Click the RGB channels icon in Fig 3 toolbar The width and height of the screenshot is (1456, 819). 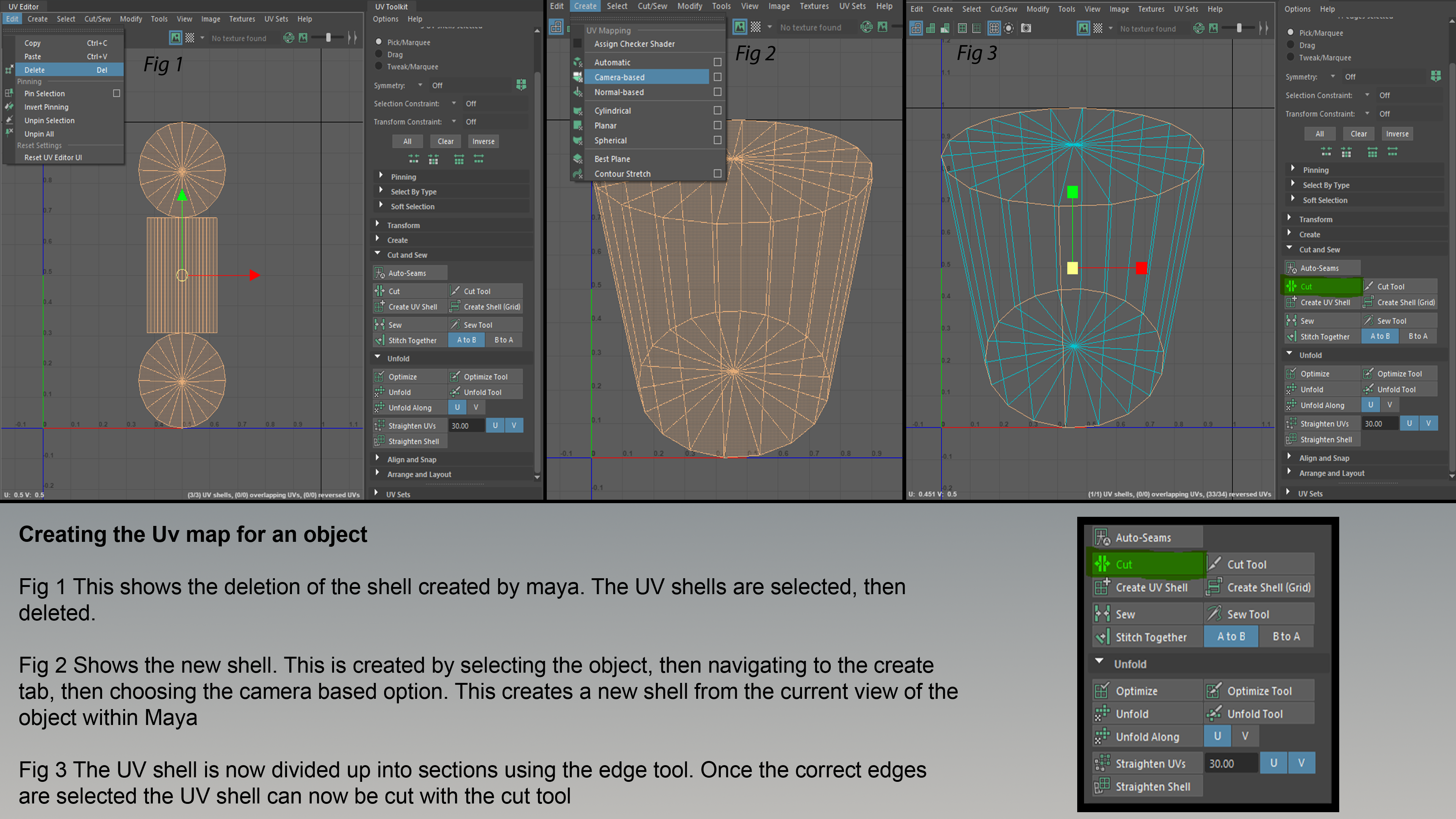(1198, 28)
